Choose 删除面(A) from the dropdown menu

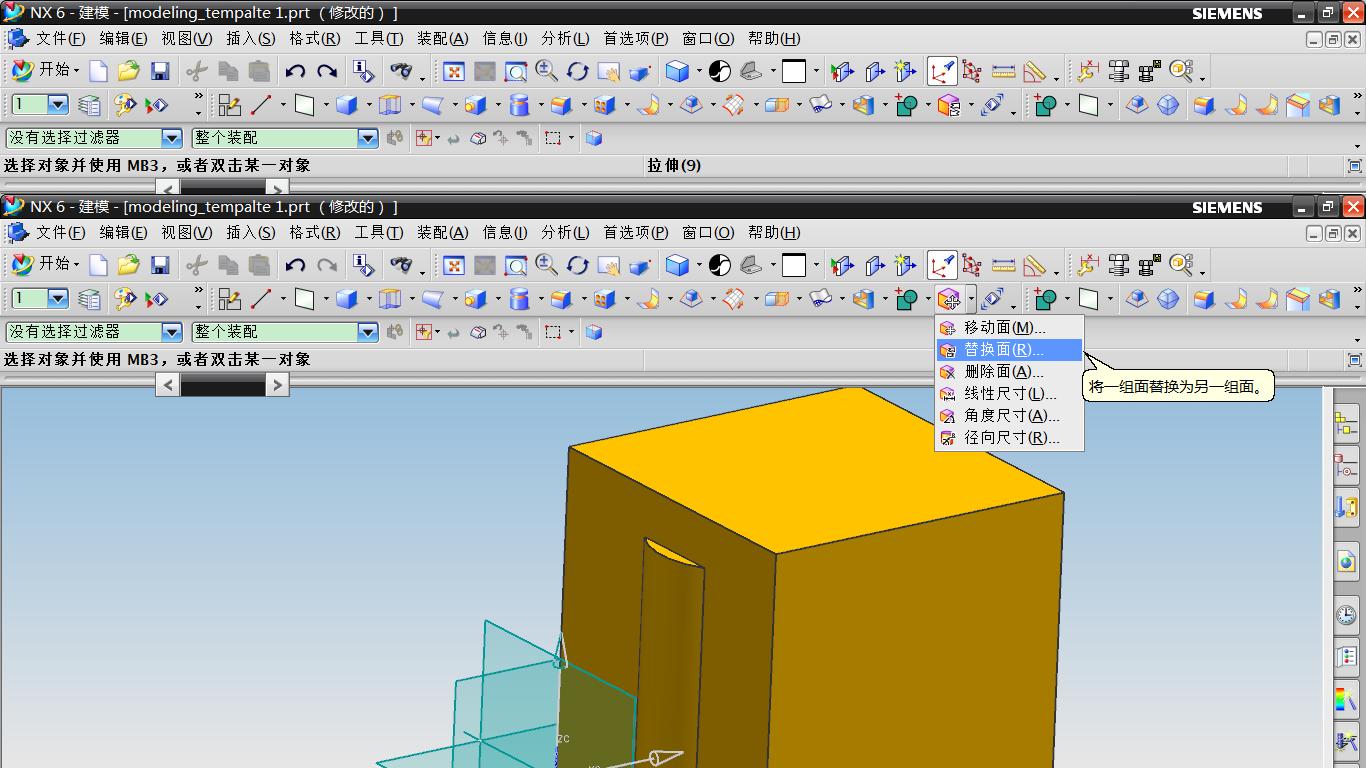(1009, 372)
